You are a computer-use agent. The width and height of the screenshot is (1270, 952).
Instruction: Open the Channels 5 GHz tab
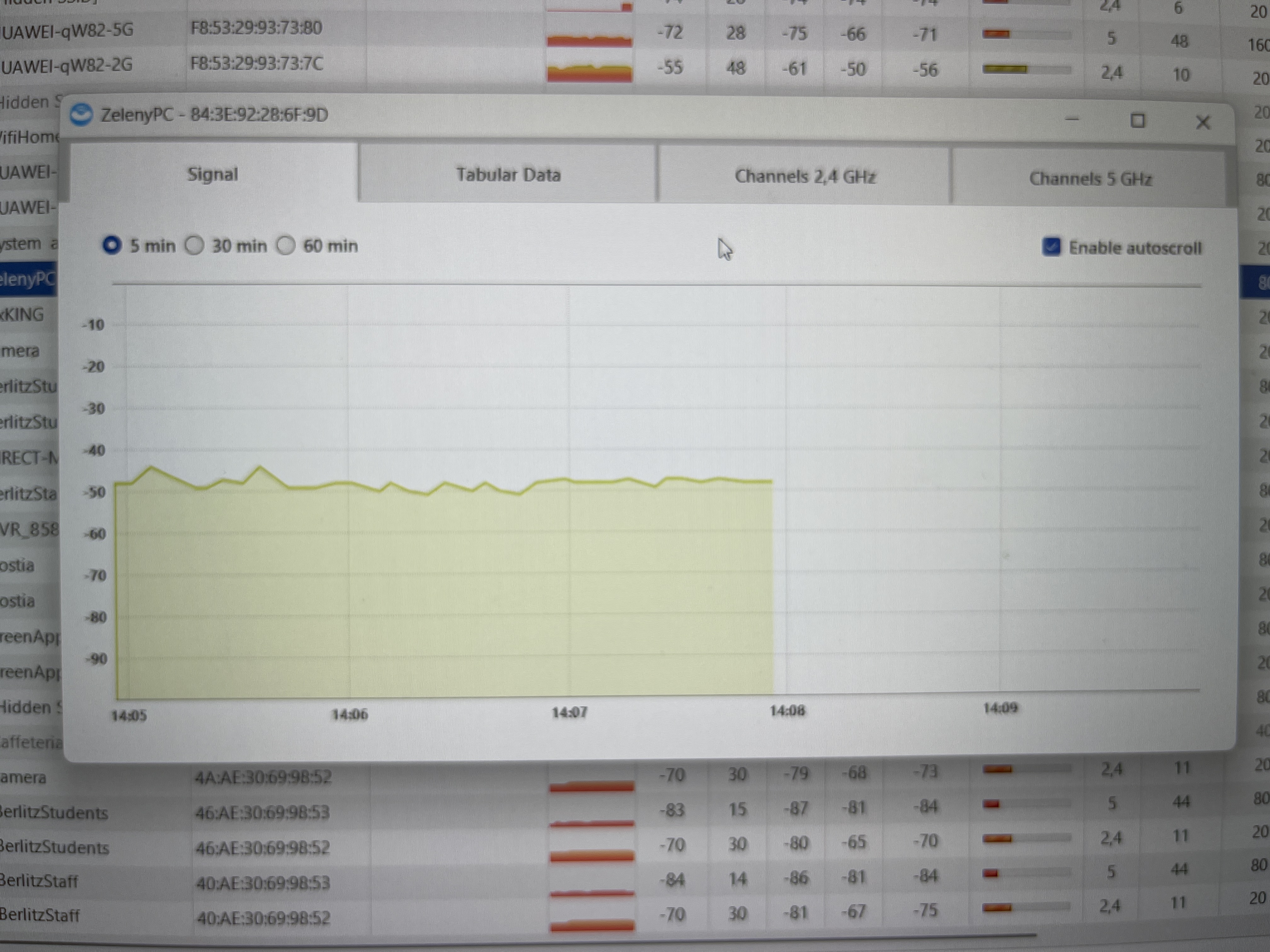[x=1090, y=178]
